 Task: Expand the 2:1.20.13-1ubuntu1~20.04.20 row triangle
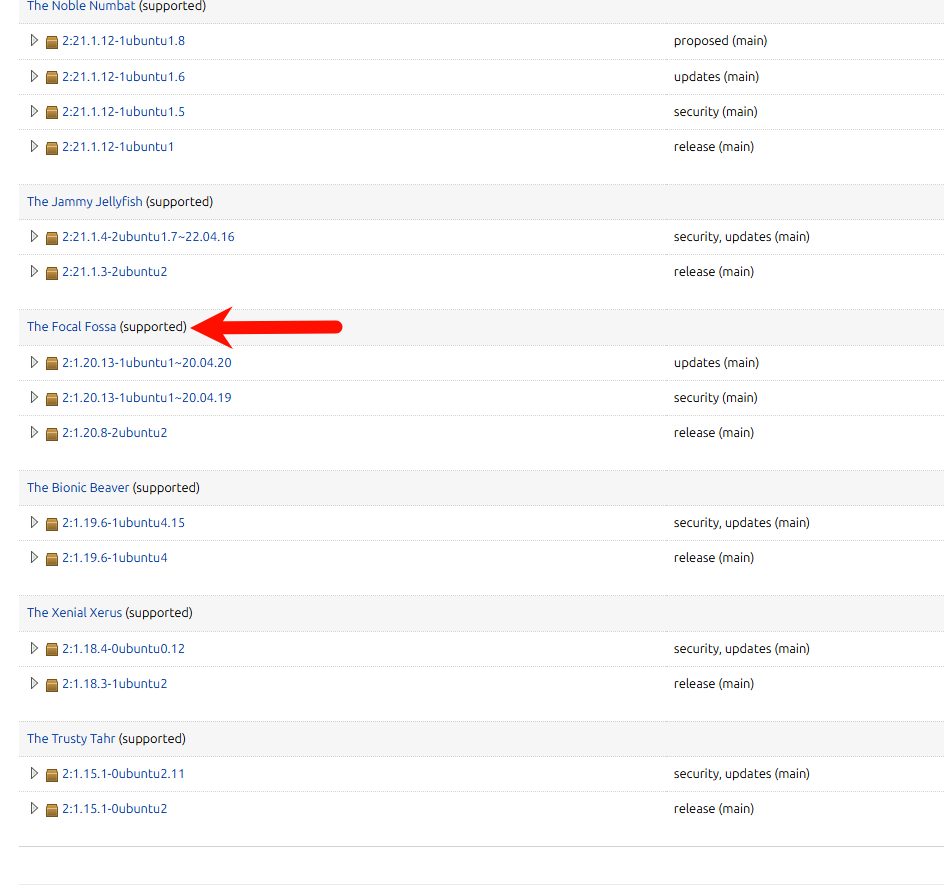[x=34, y=362]
